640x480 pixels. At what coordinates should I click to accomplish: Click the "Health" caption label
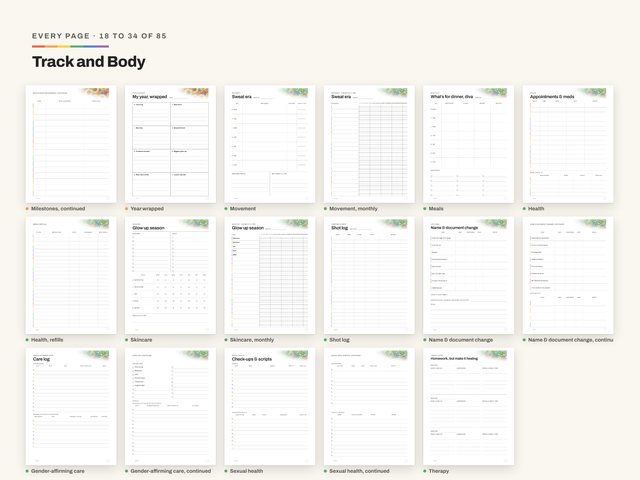[536, 209]
